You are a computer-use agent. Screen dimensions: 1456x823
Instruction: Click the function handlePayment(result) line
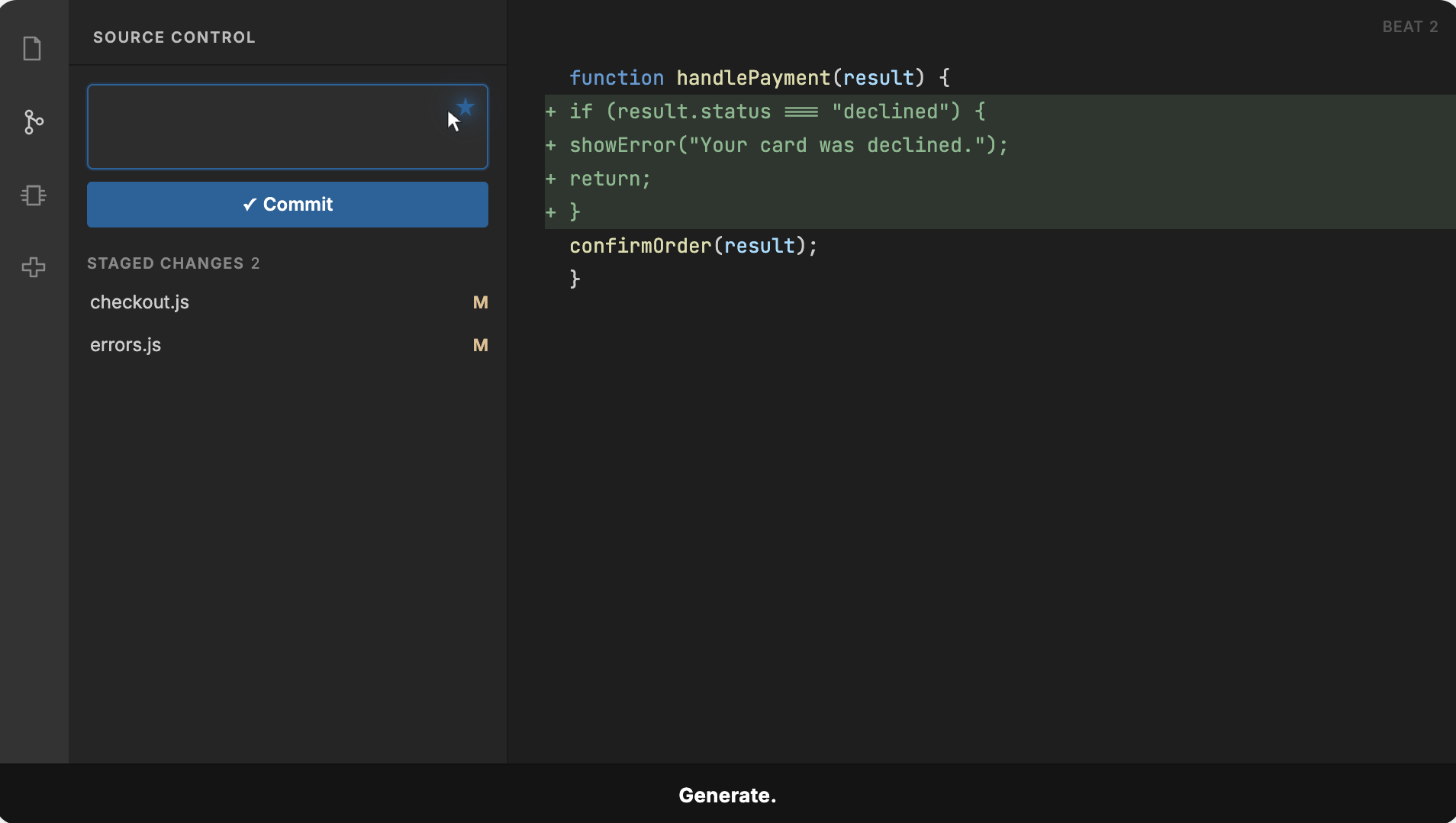[x=759, y=78]
